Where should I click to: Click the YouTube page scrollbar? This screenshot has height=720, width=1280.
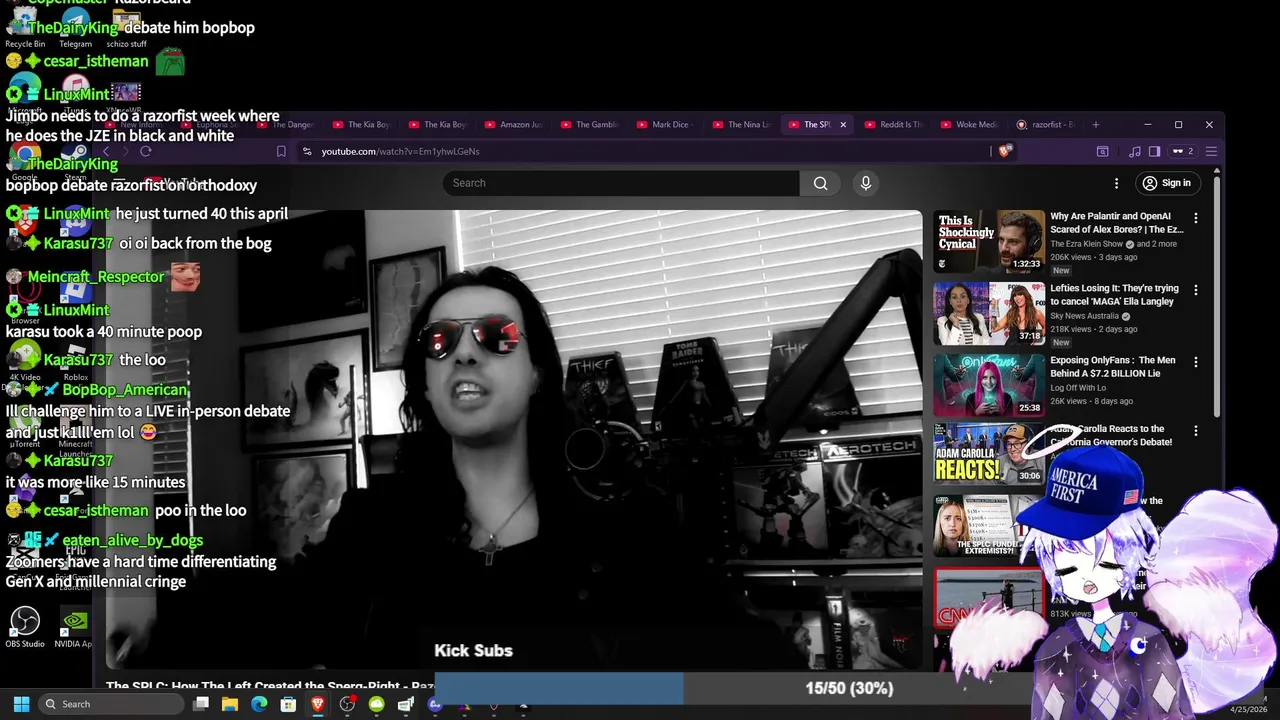[1217, 295]
